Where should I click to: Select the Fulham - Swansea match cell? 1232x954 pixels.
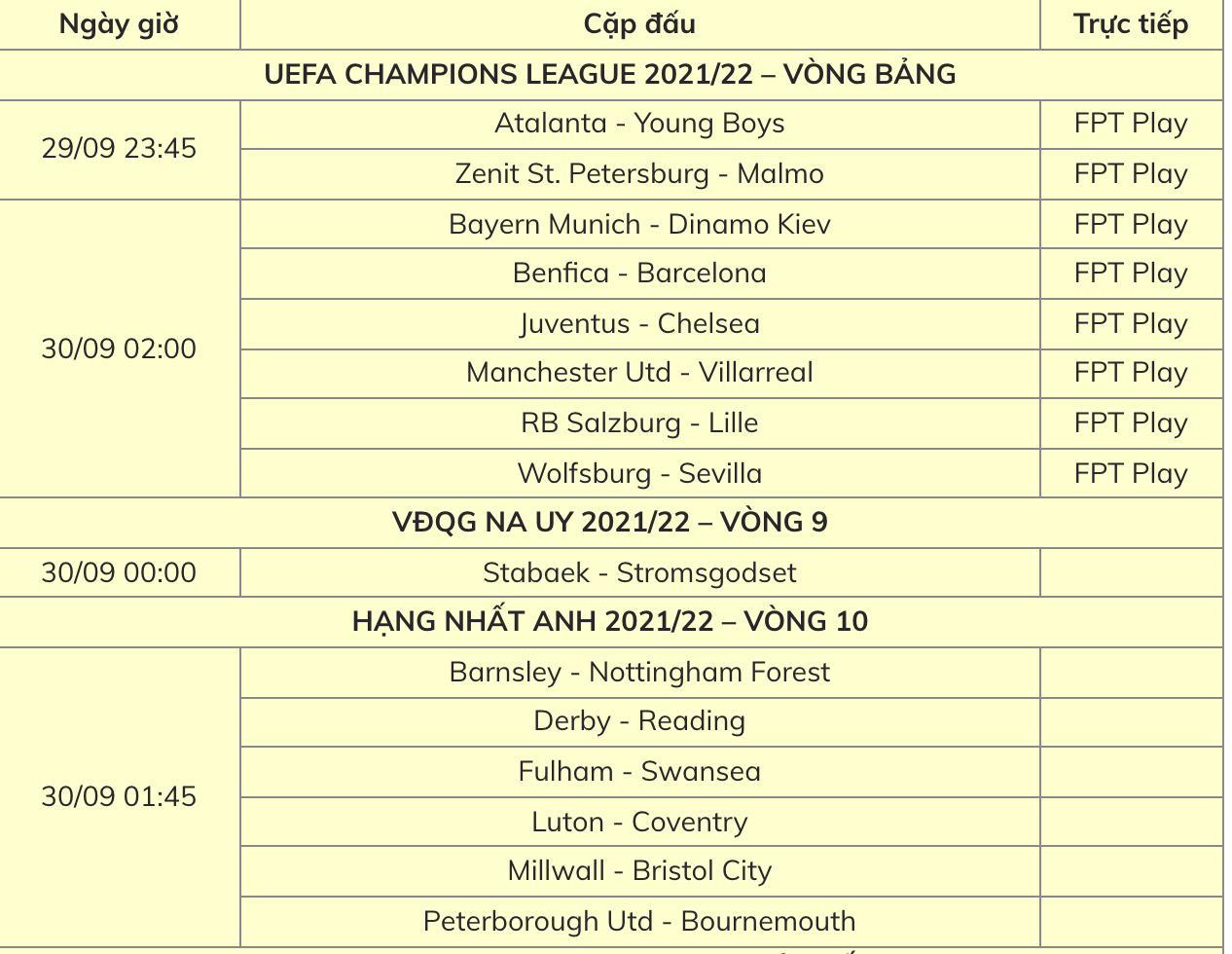tap(639, 772)
